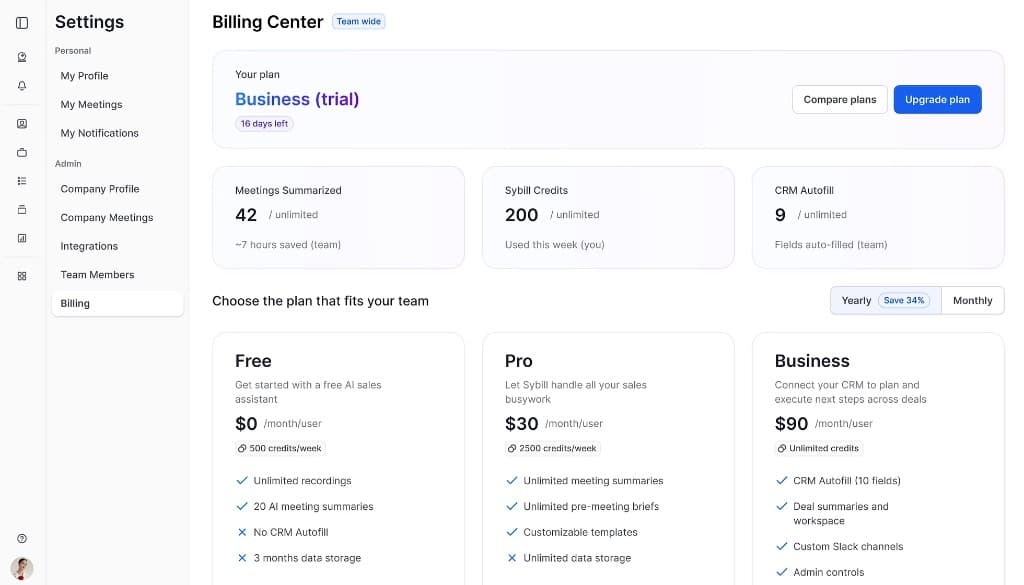
Task: Open the apps grid icon in sidebar
Action: (x=22, y=275)
